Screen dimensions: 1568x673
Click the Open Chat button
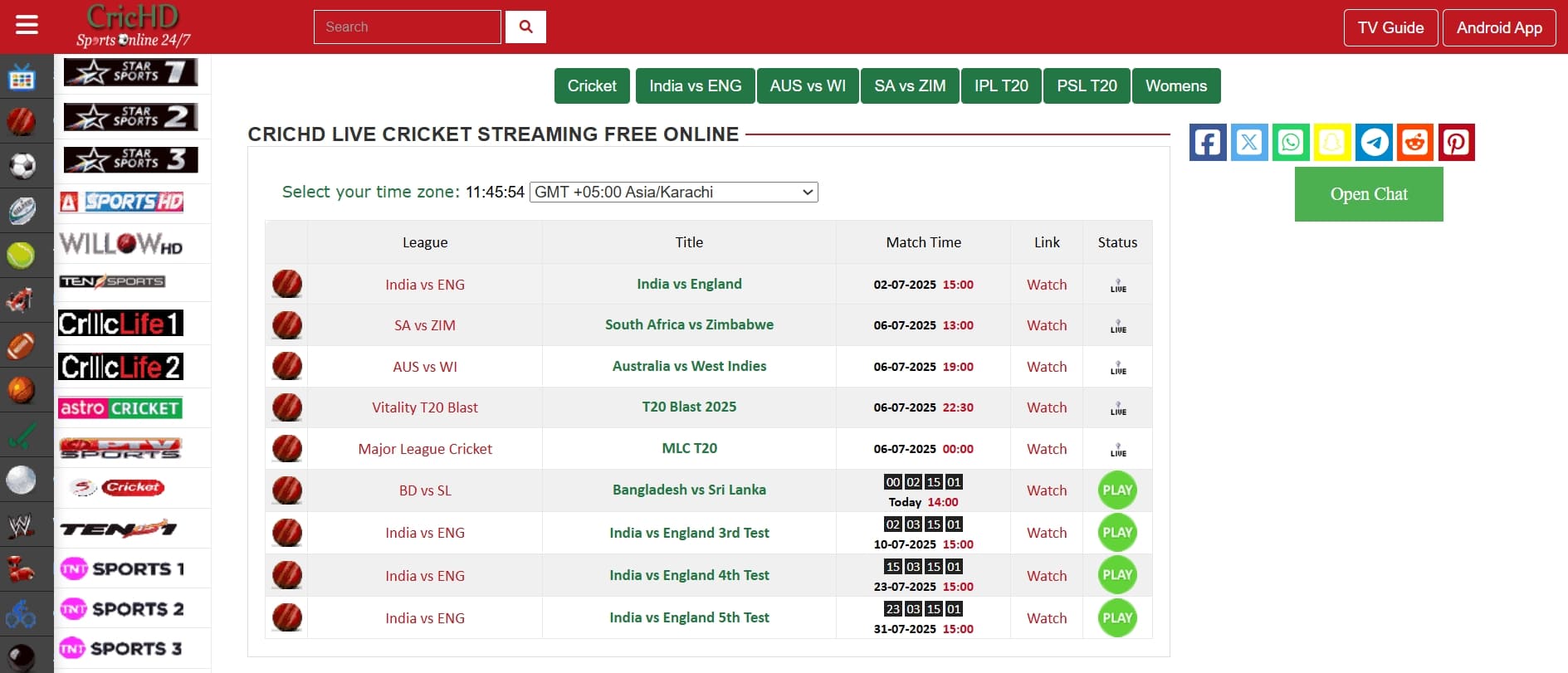pyautogui.click(x=1369, y=194)
